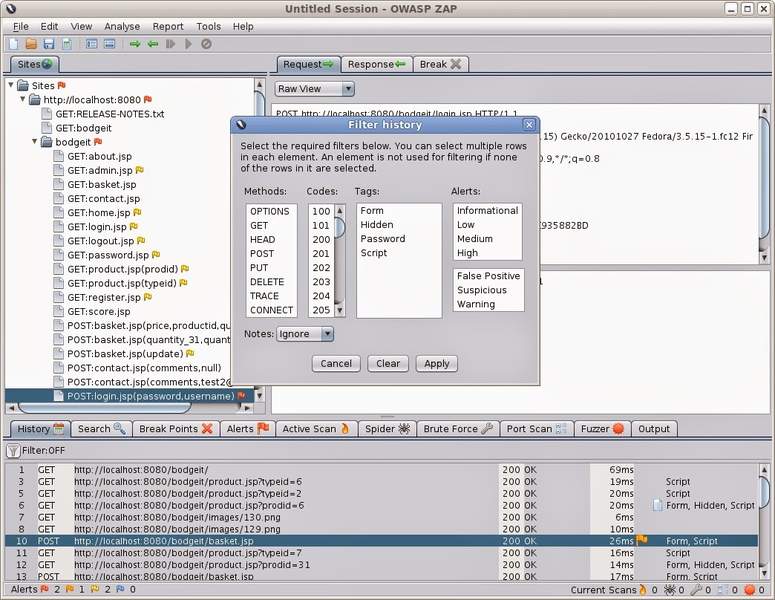Select GET:admin.jsp in the Sites tree
Image resolution: width=775 pixels, height=600 pixels.
[x=100, y=170]
